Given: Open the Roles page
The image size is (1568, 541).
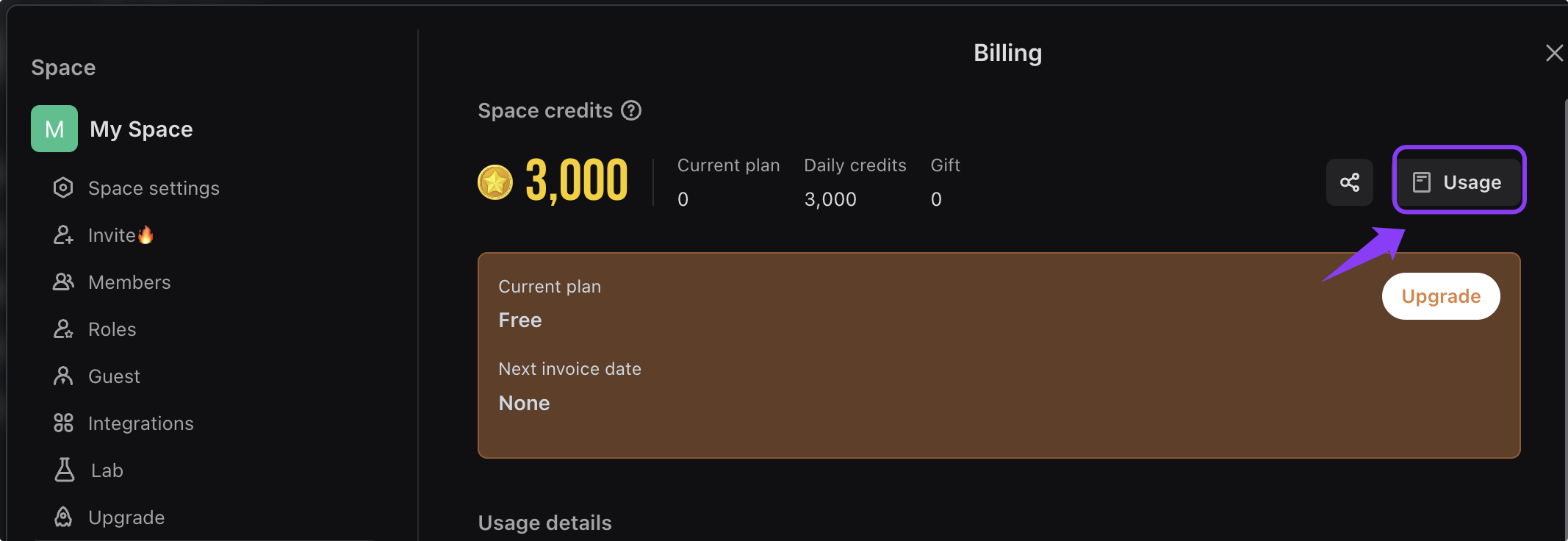Looking at the screenshot, I should (x=112, y=329).
